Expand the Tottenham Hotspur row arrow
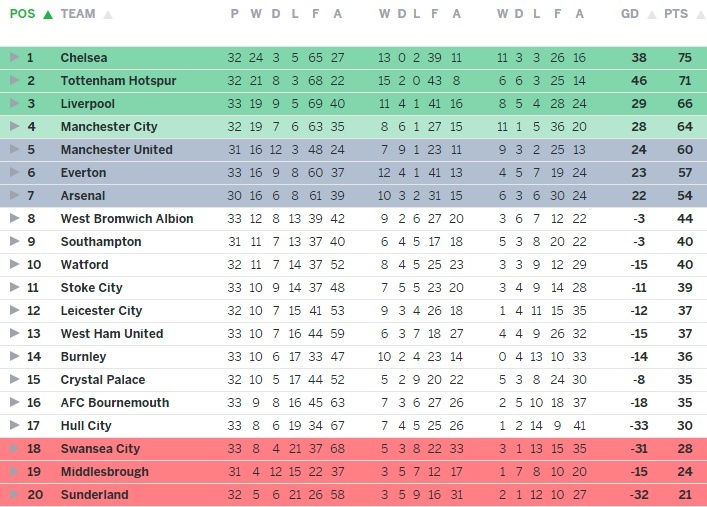 (14, 81)
